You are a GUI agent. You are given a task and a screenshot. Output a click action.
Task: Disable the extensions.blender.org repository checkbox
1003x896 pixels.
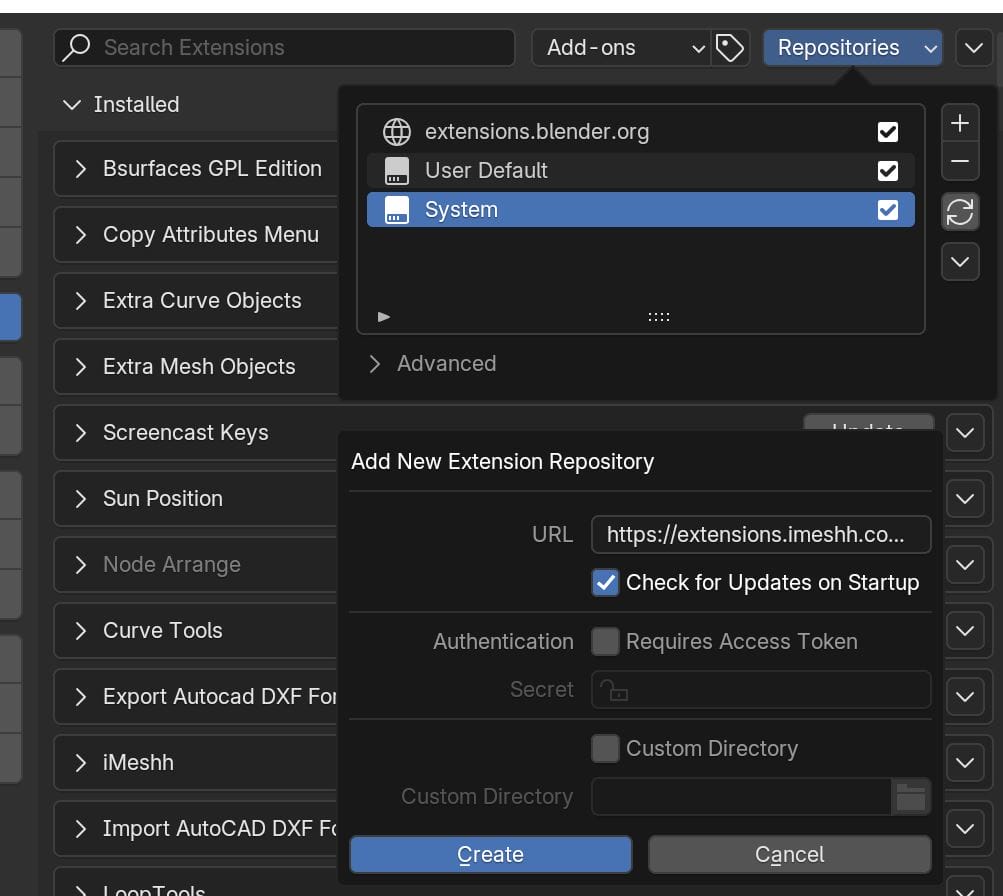pyautogui.click(x=888, y=132)
